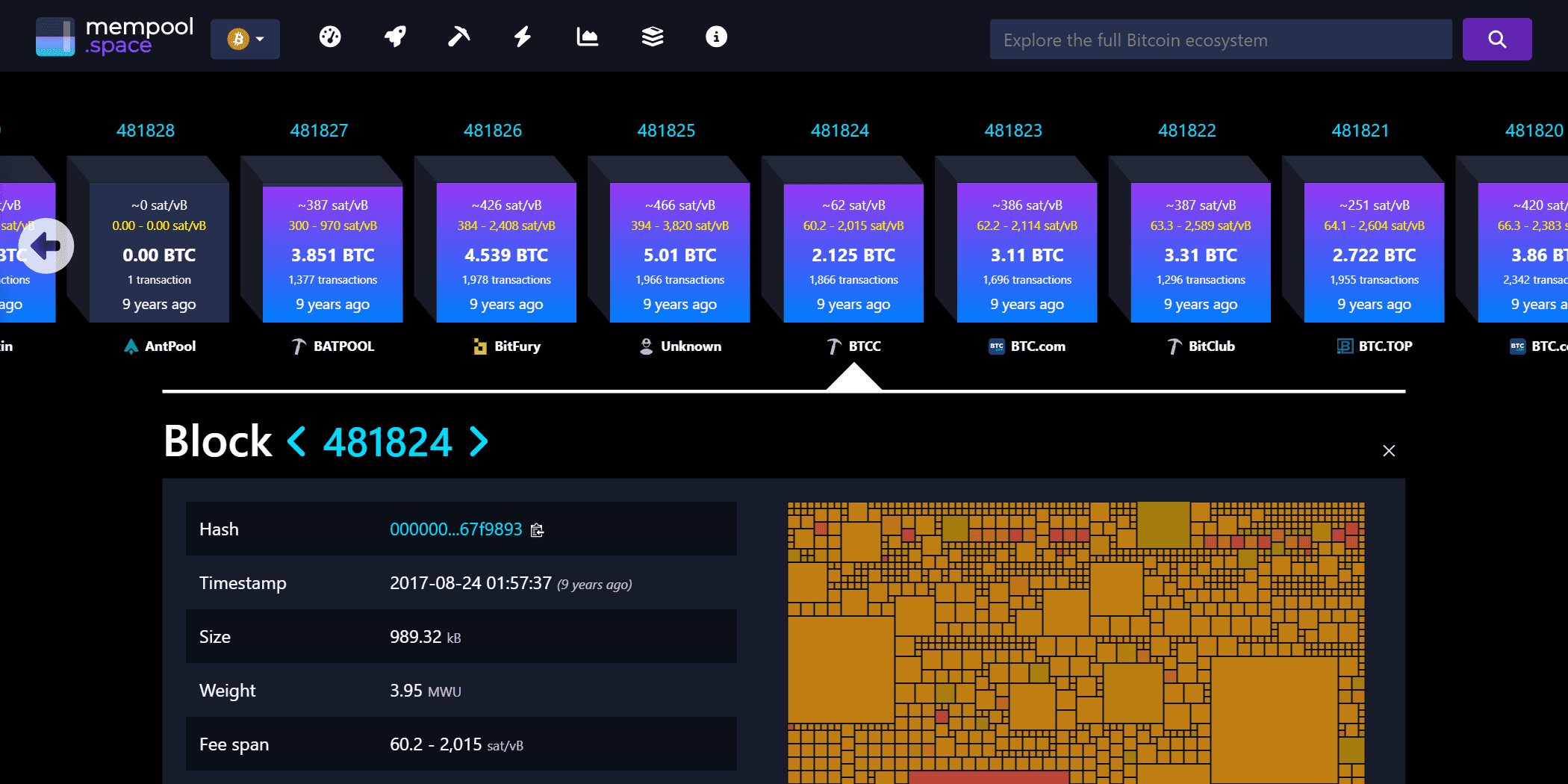Copy the block hash with clipboard icon

click(x=537, y=530)
